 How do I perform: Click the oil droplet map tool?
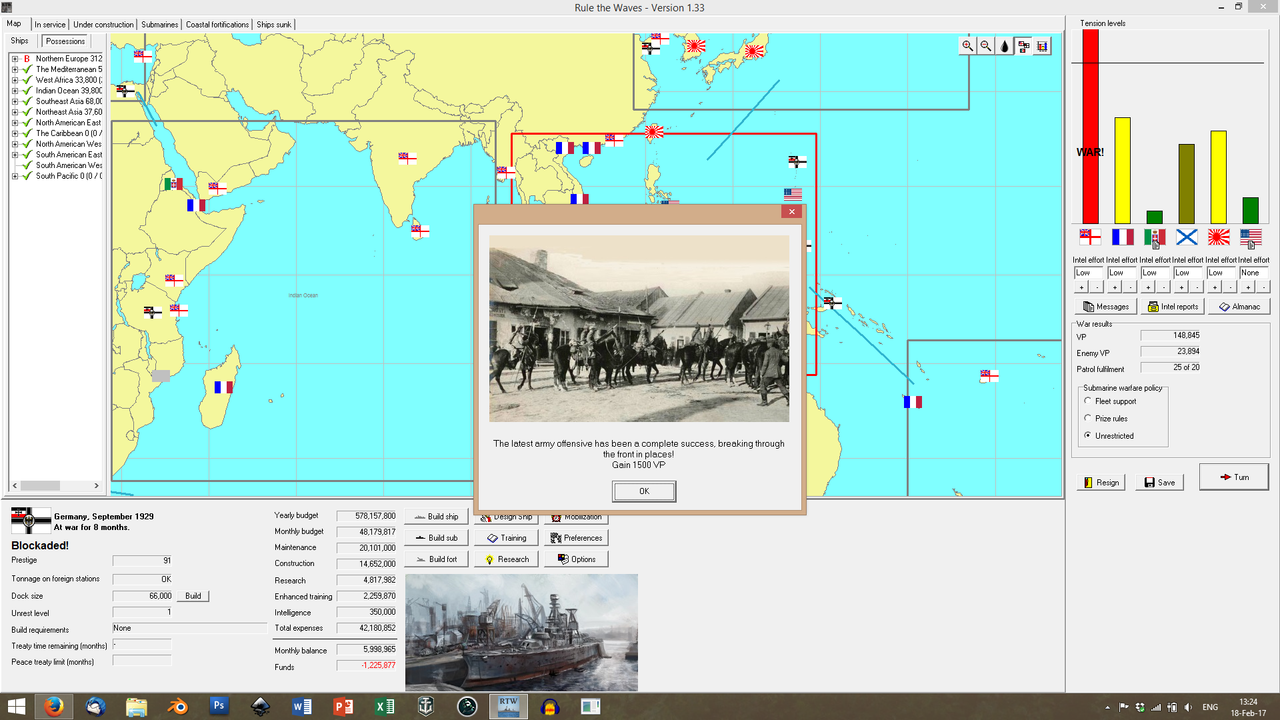click(1004, 46)
